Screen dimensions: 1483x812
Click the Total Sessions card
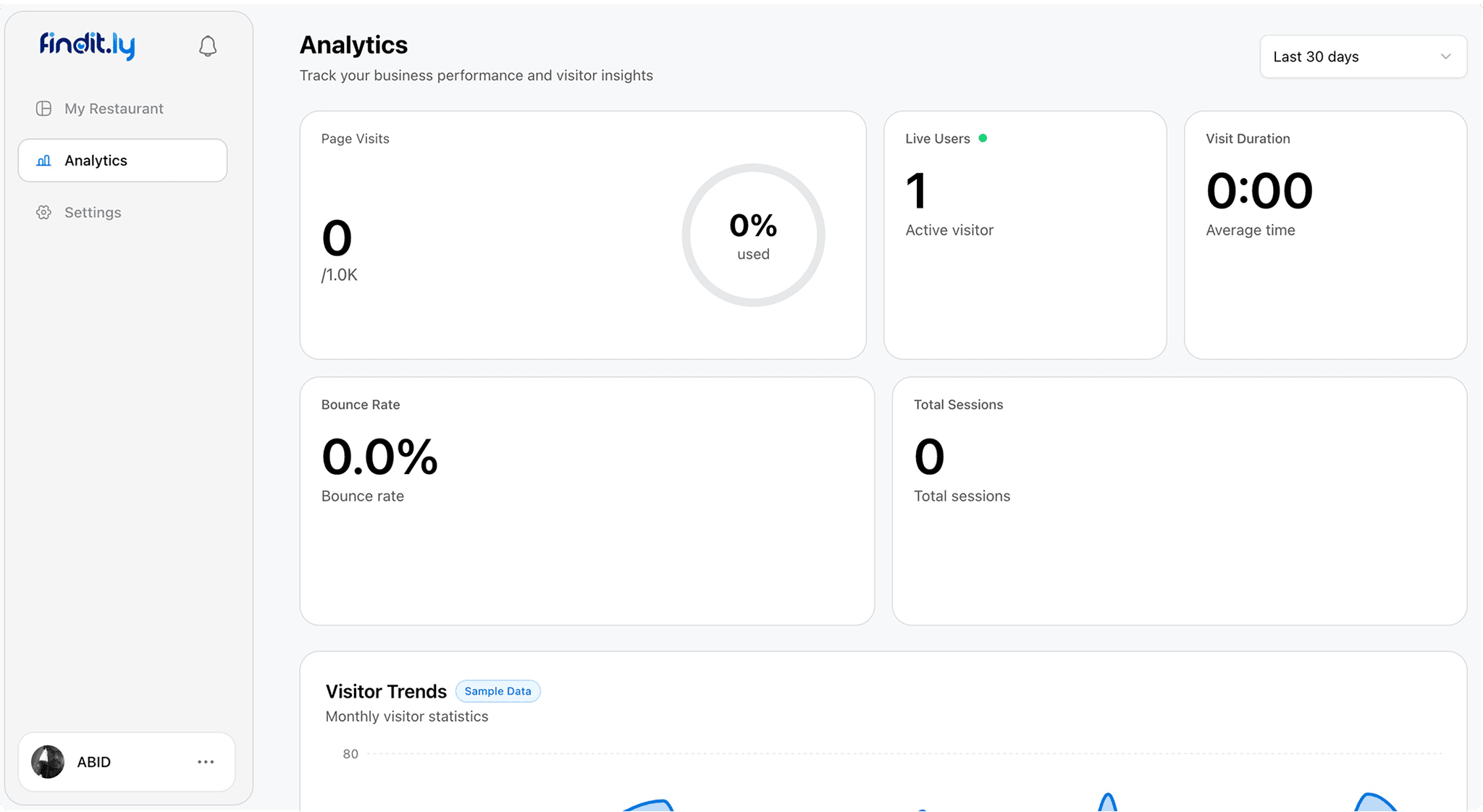(1179, 550)
